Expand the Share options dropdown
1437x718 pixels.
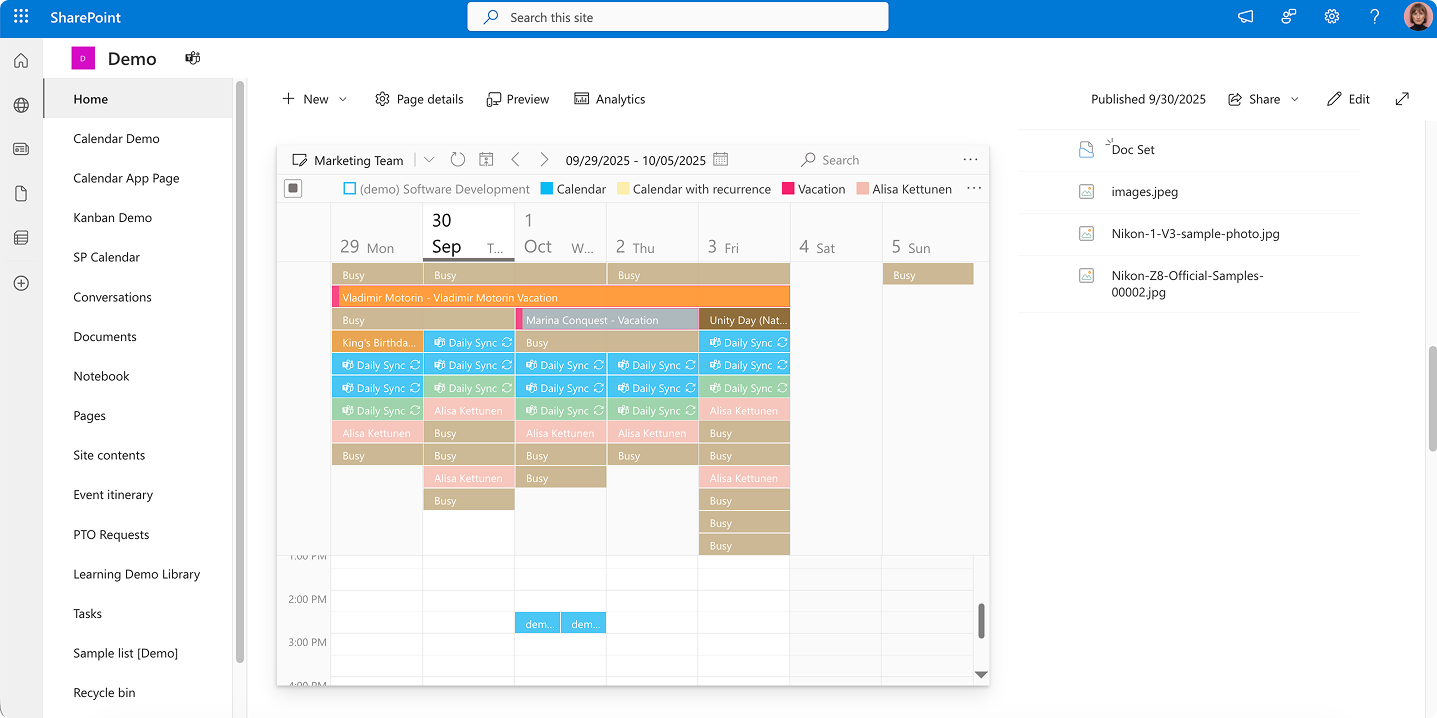click(x=1295, y=99)
